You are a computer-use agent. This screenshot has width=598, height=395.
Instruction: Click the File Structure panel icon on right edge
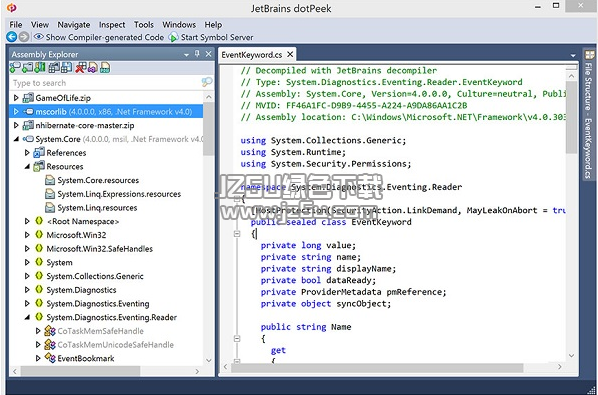click(590, 55)
